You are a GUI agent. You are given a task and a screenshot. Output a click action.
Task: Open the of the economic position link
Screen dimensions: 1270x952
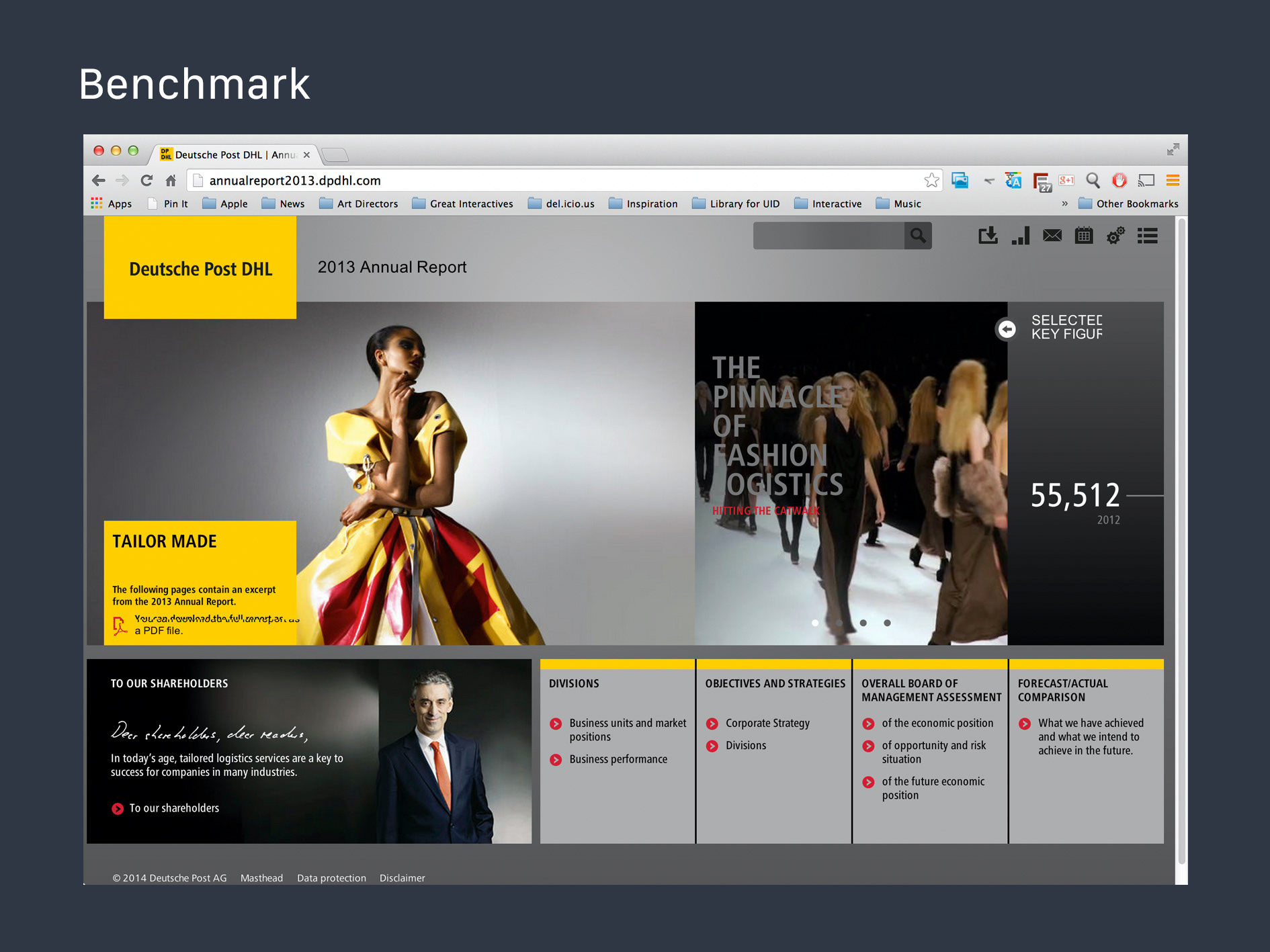[x=928, y=724]
